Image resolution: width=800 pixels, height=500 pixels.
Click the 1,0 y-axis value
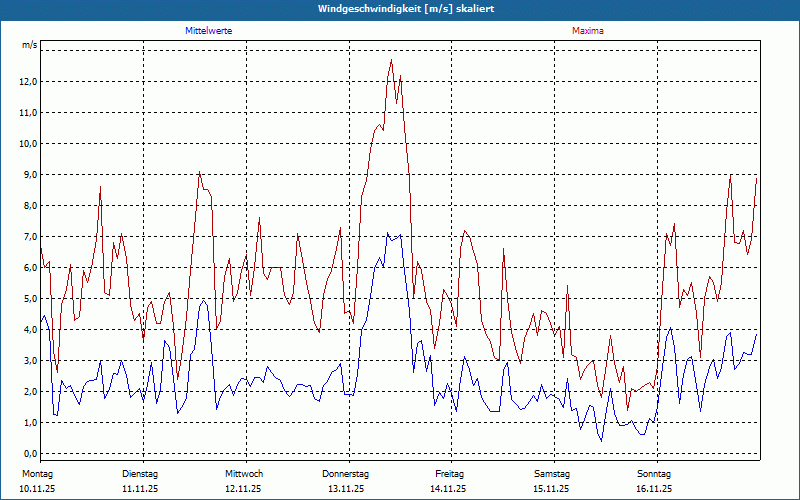[31, 422]
